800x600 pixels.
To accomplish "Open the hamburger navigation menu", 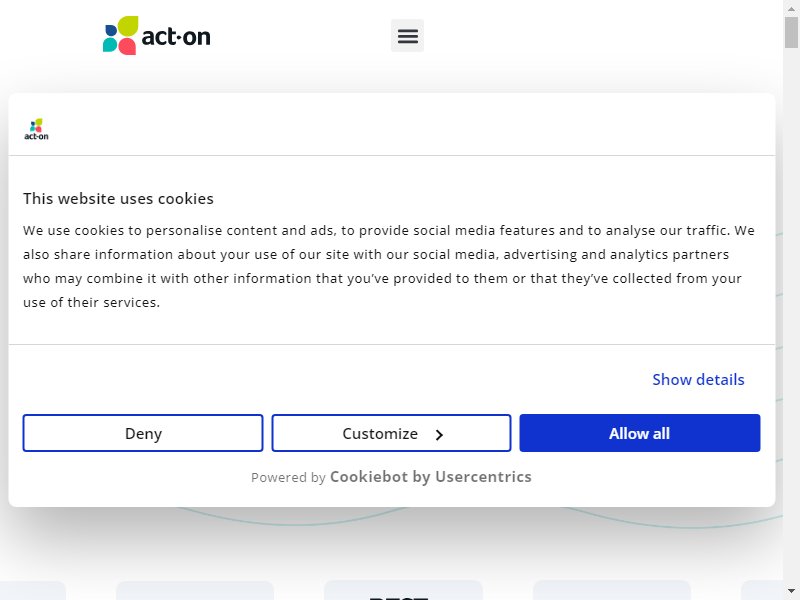I will tap(407, 36).
